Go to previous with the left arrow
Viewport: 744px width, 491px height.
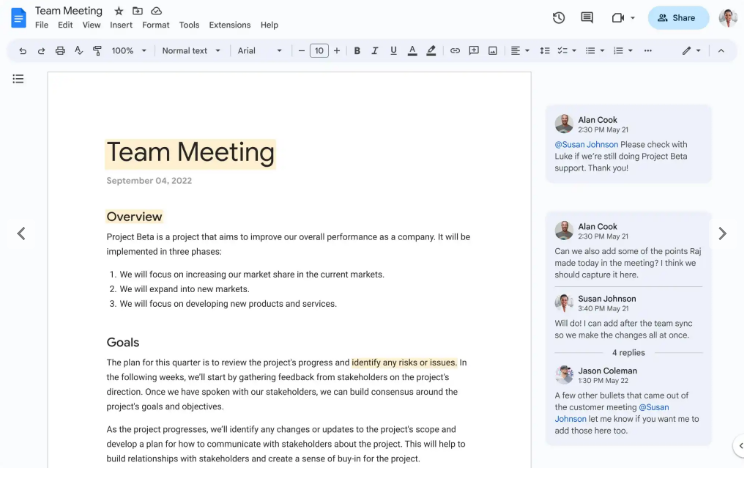pos(21,233)
